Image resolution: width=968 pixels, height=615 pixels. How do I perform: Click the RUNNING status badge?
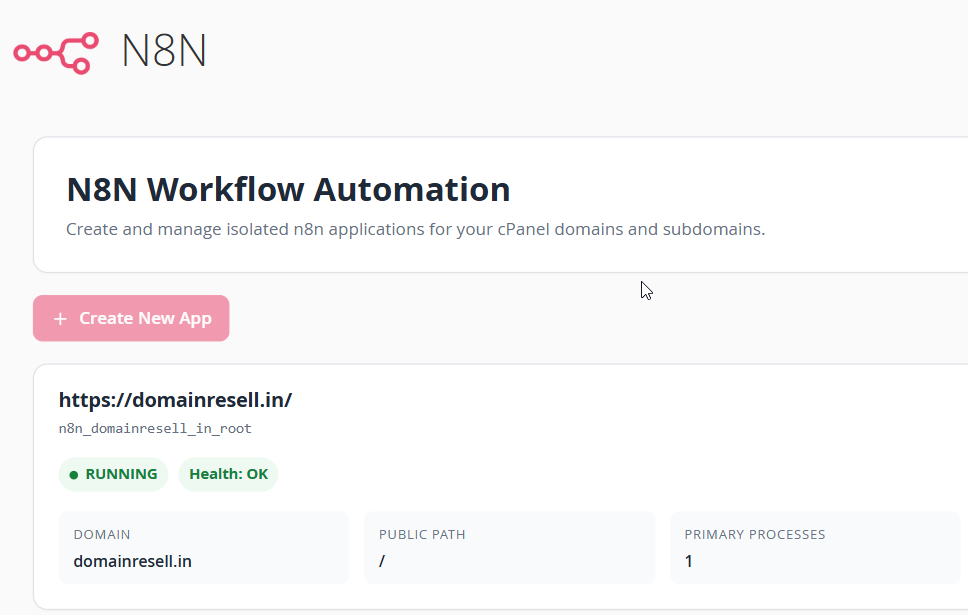coord(114,474)
